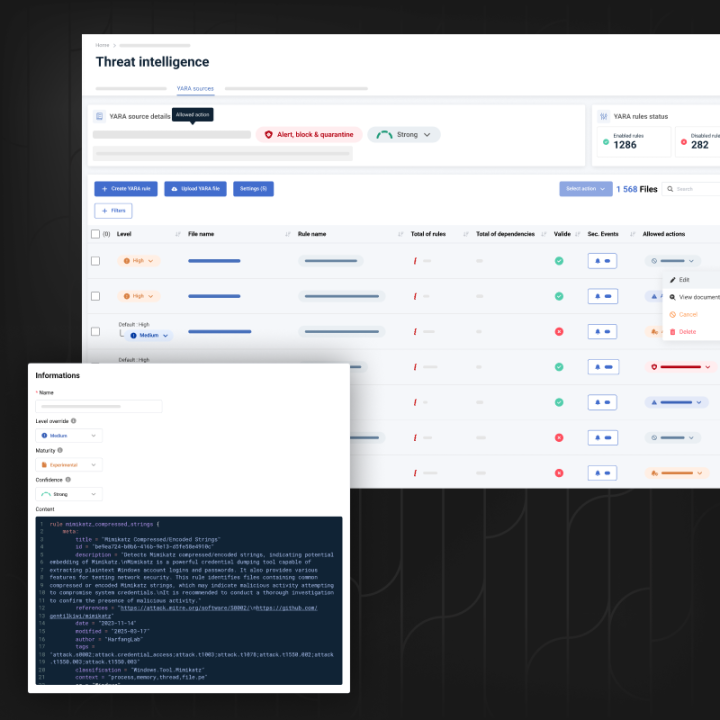Open the orange allowed actions dropdown in bottom row

[x=676, y=473]
